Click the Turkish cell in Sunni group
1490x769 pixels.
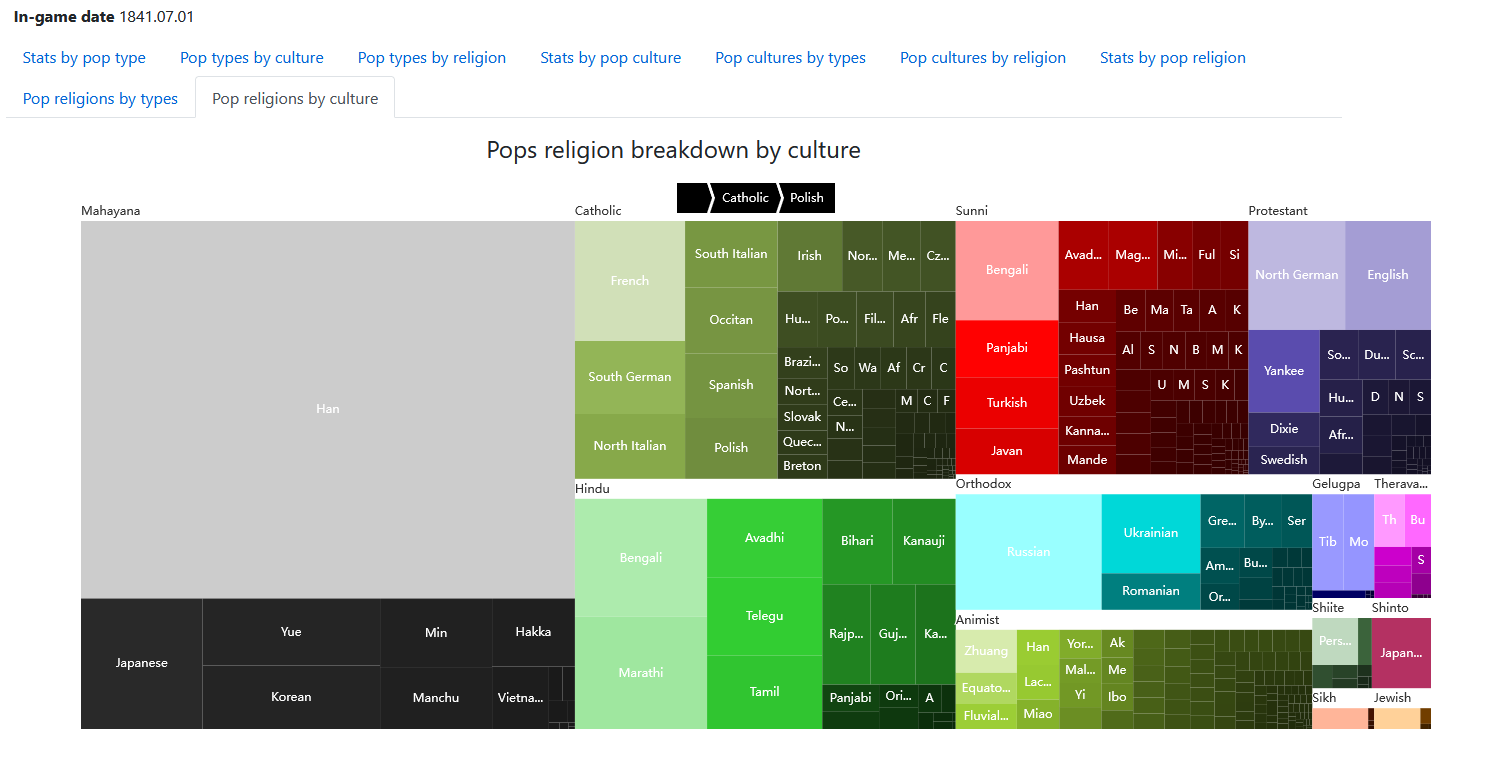[1007, 403]
